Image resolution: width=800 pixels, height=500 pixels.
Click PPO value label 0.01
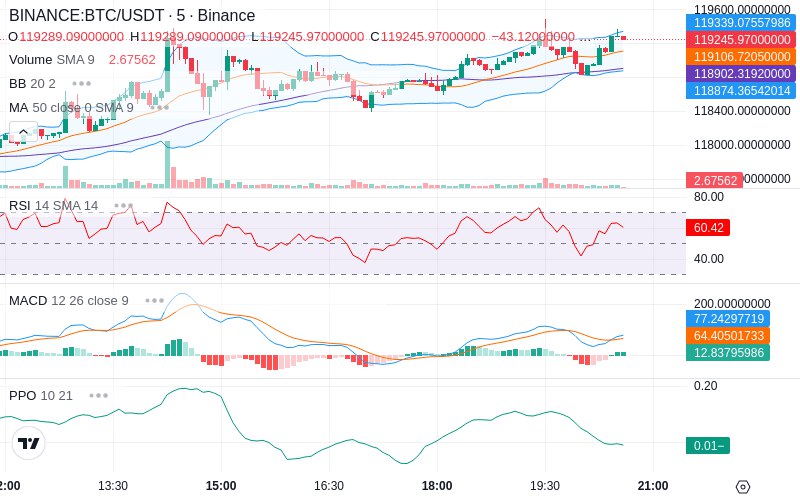pos(708,445)
